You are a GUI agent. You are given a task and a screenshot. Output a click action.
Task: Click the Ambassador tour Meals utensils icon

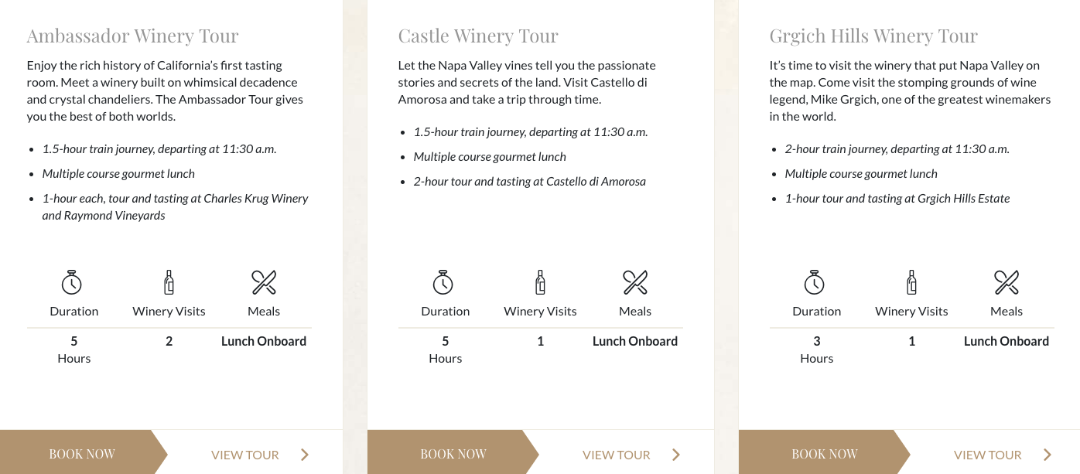click(264, 282)
